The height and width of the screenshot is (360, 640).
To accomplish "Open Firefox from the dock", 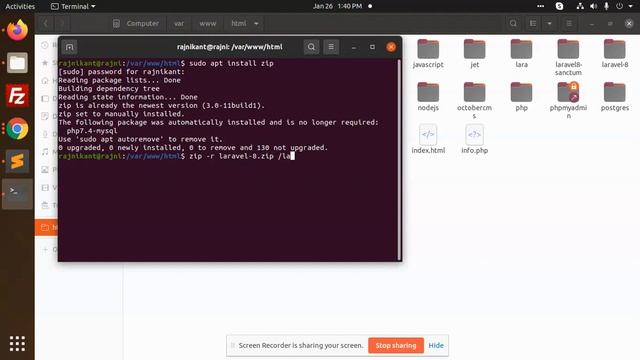I will [x=17, y=30].
